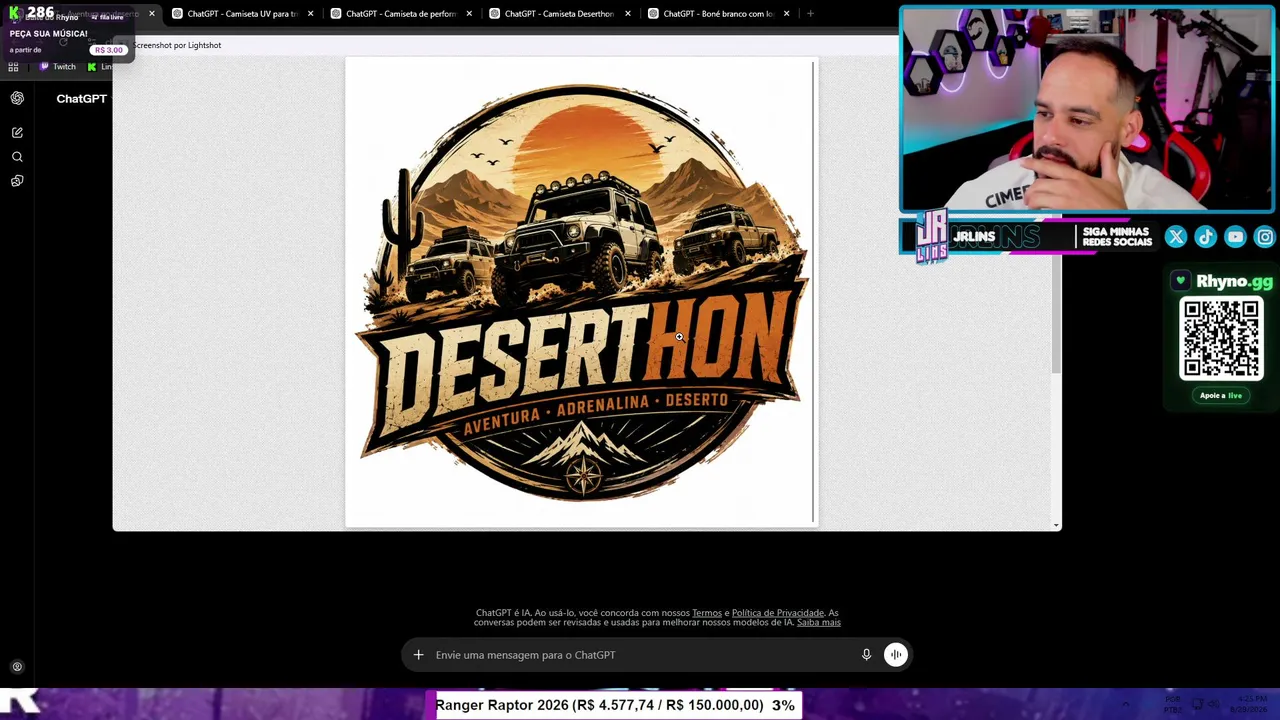Start voice mode with the waveform button
The image size is (1280, 720).
896,655
